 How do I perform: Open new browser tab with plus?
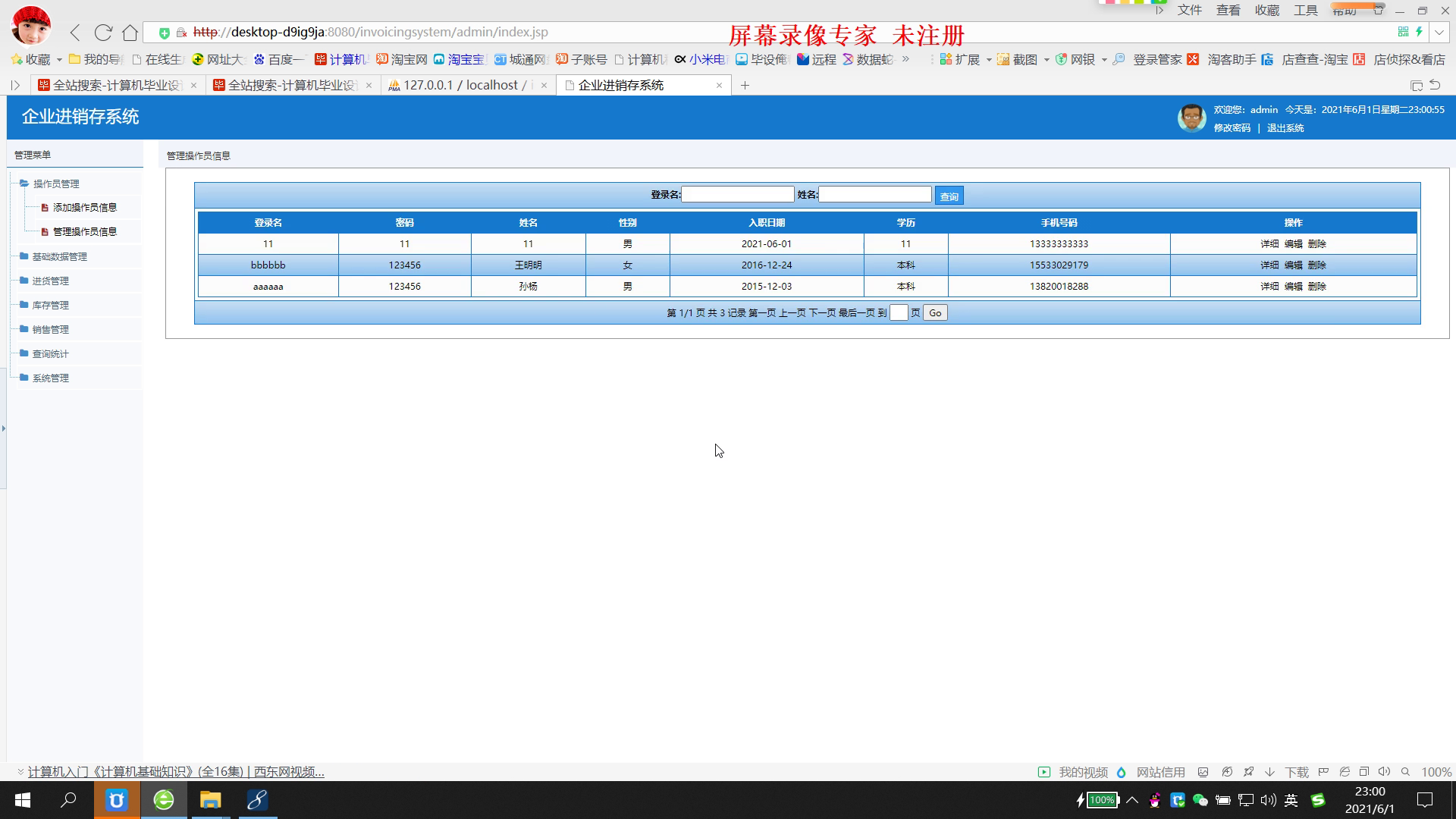pyautogui.click(x=745, y=86)
